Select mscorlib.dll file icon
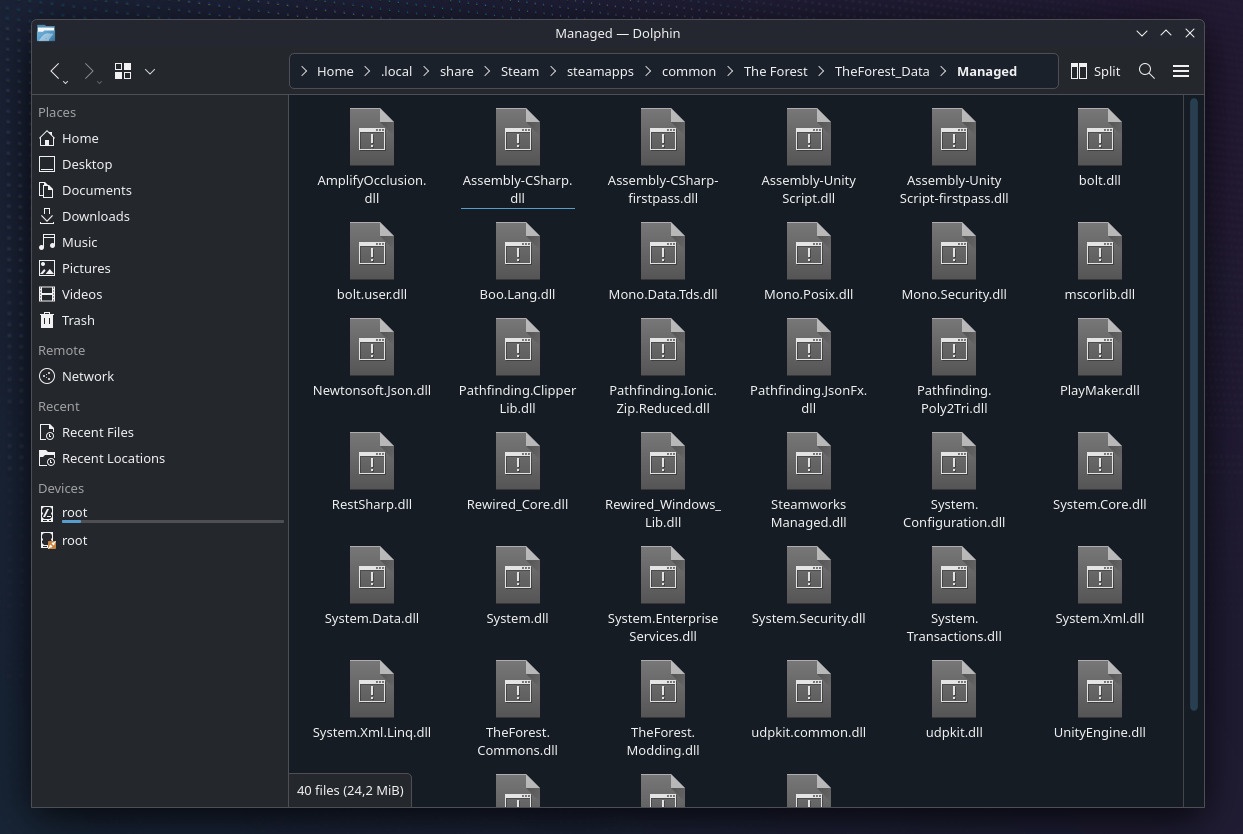The width and height of the screenshot is (1243, 834). [x=1100, y=251]
